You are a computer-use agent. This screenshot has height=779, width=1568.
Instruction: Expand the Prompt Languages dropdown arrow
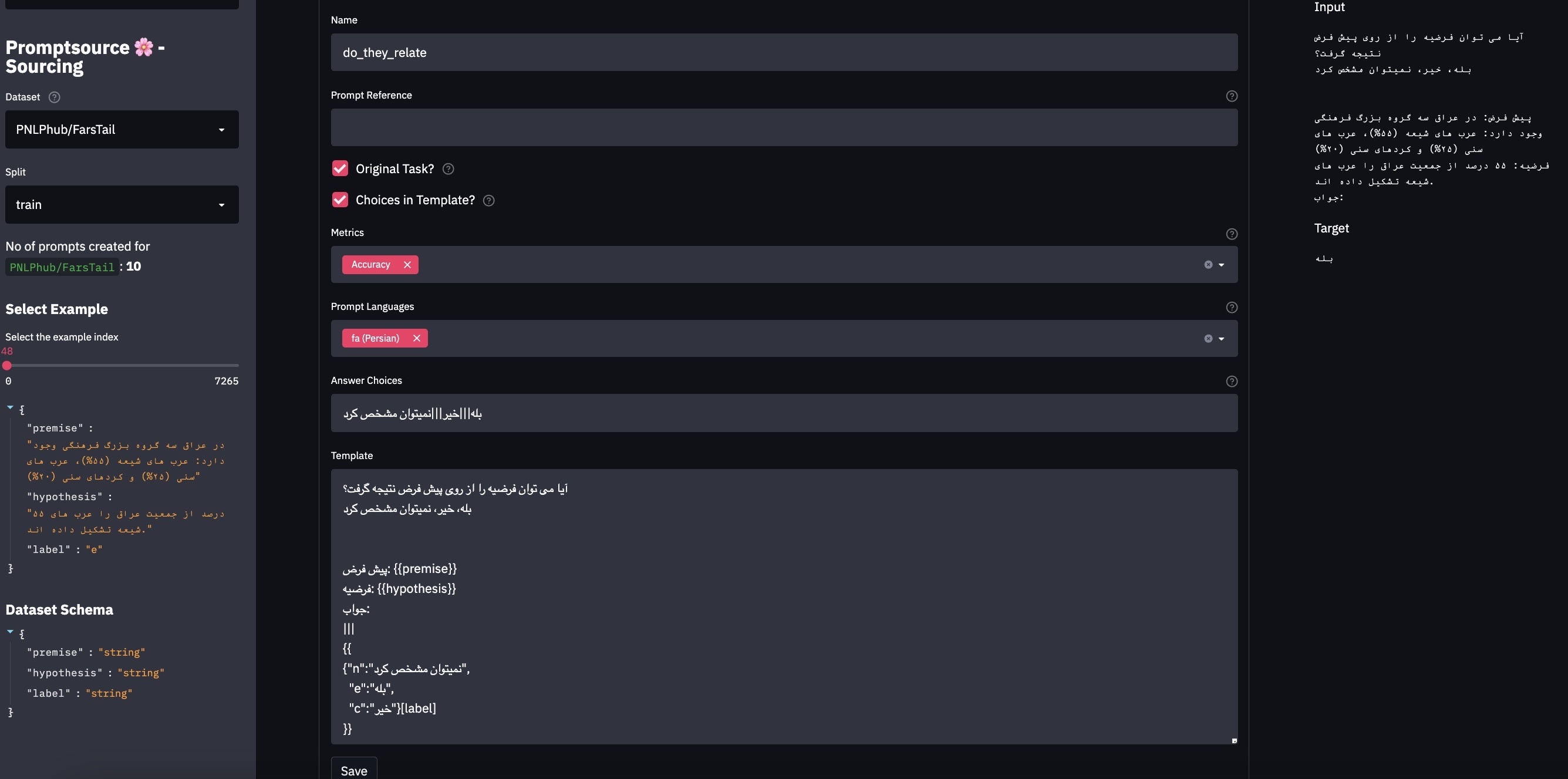pyautogui.click(x=1221, y=339)
